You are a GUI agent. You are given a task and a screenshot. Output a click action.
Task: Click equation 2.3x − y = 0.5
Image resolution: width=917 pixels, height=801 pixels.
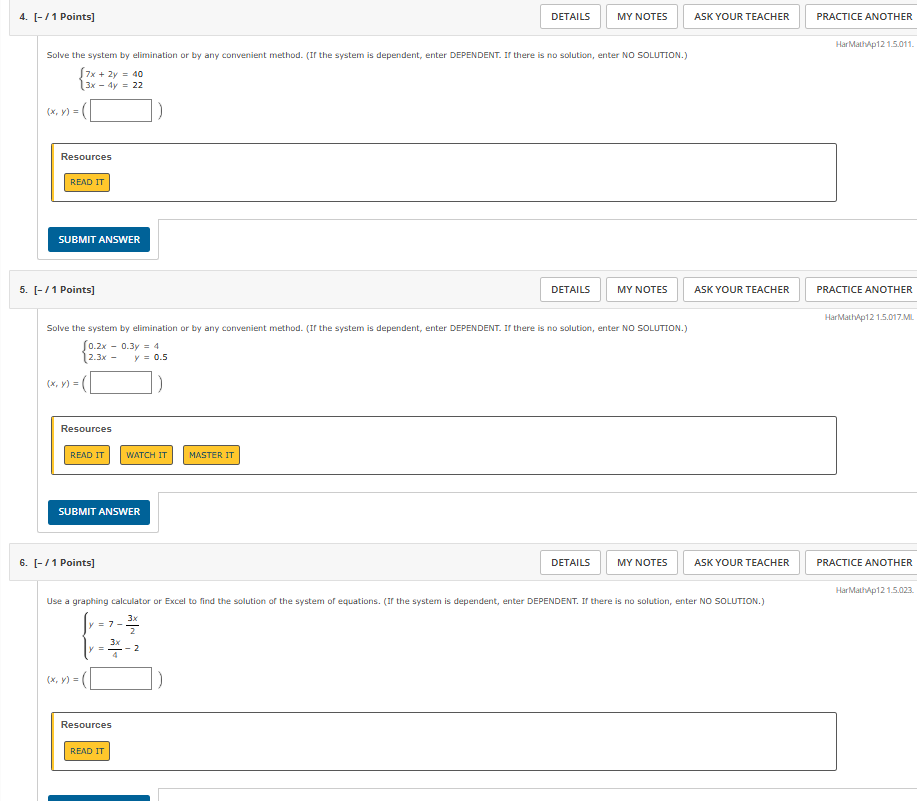tap(127, 357)
